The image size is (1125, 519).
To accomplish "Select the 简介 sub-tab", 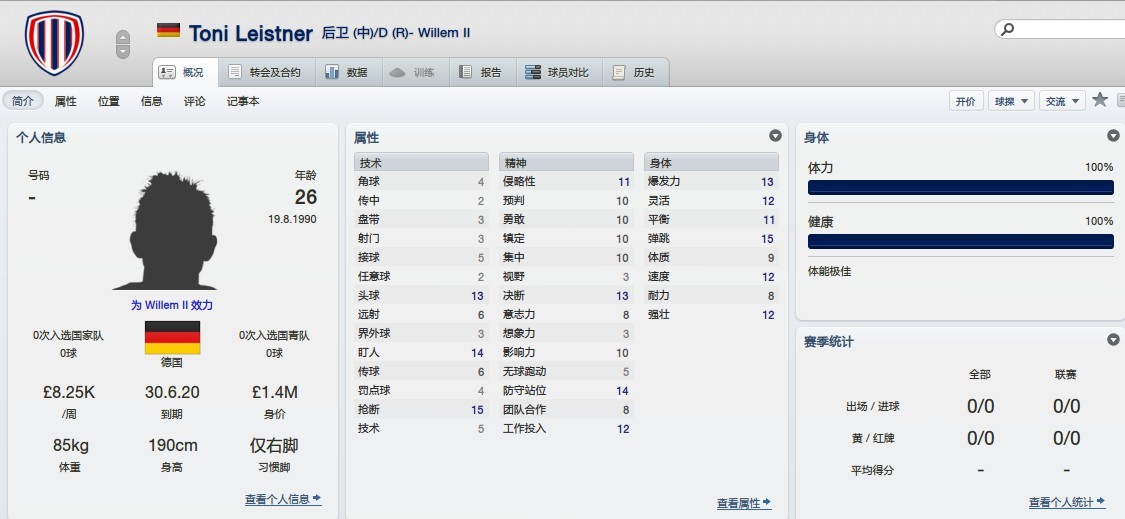I will (x=23, y=101).
